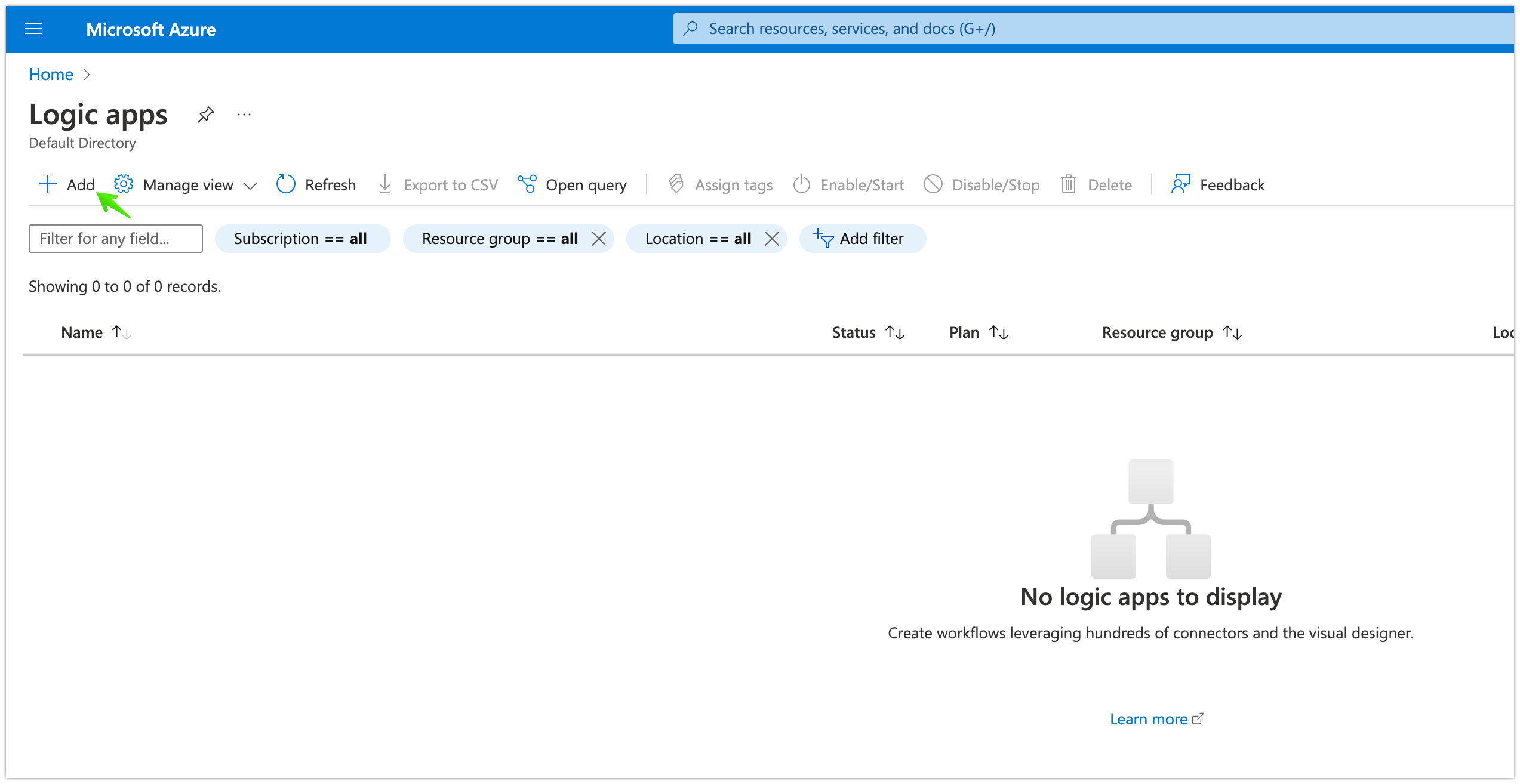This screenshot has width=1520, height=784.
Task: Click the 'Default Directory' subtitle
Action: click(x=82, y=143)
